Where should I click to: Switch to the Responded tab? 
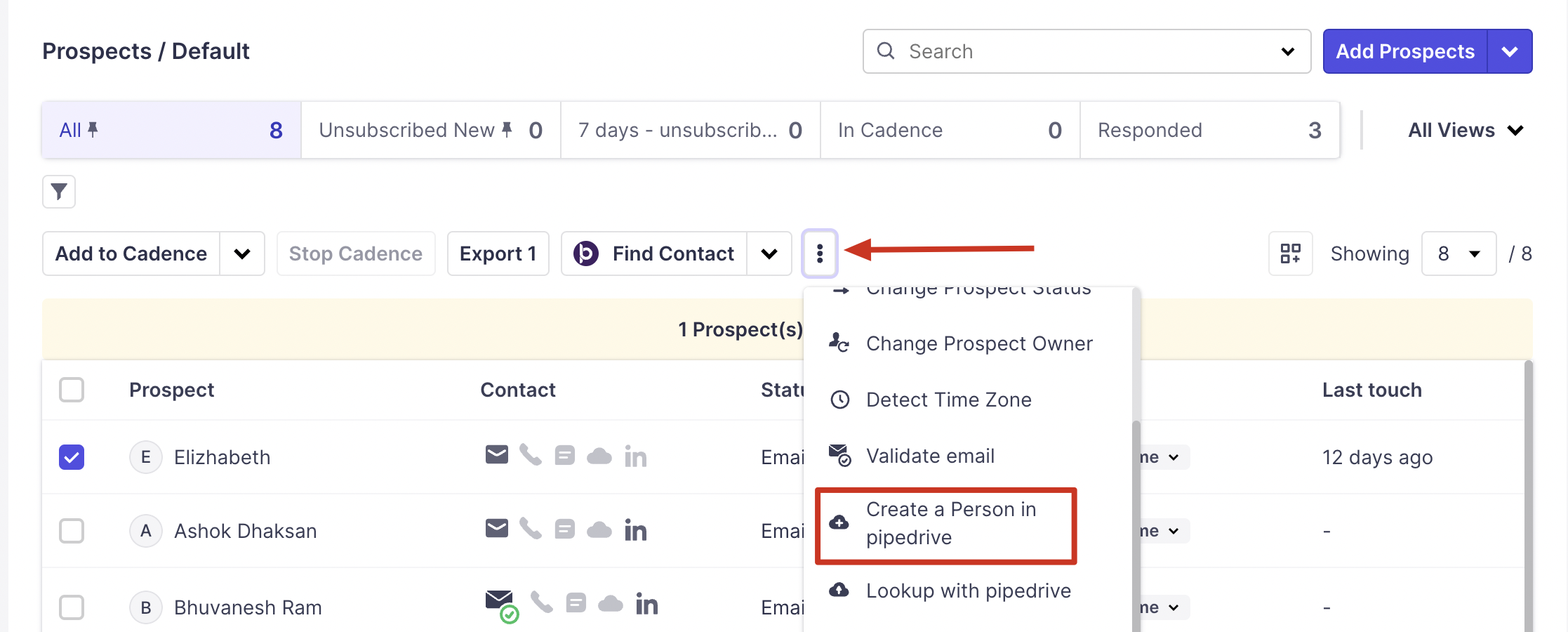(x=1209, y=130)
